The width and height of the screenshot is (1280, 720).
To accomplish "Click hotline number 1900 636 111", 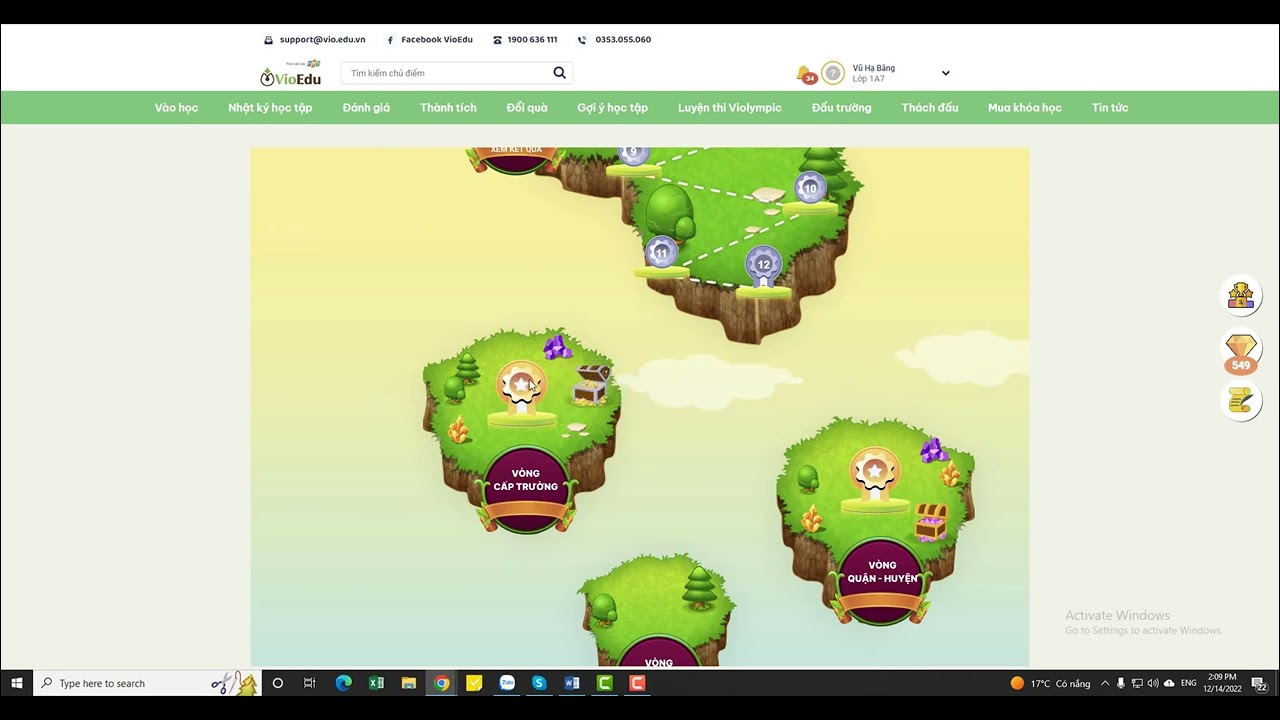I will (x=525, y=40).
